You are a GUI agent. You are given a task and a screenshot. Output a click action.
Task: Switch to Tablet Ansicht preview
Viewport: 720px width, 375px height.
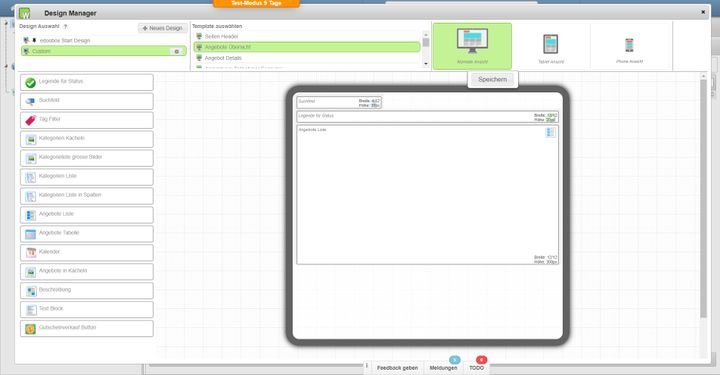pyautogui.click(x=551, y=46)
